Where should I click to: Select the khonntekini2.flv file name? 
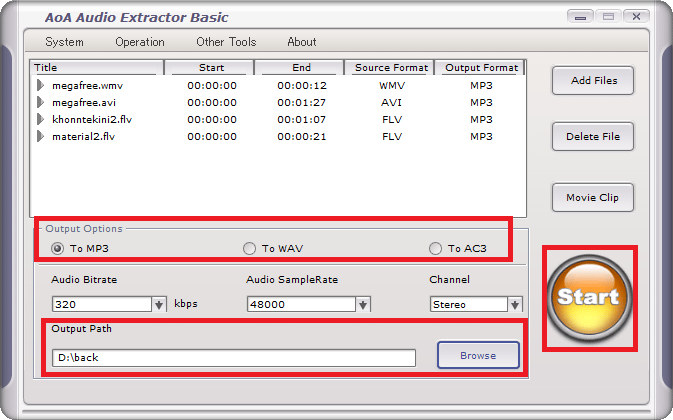tap(92, 119)
